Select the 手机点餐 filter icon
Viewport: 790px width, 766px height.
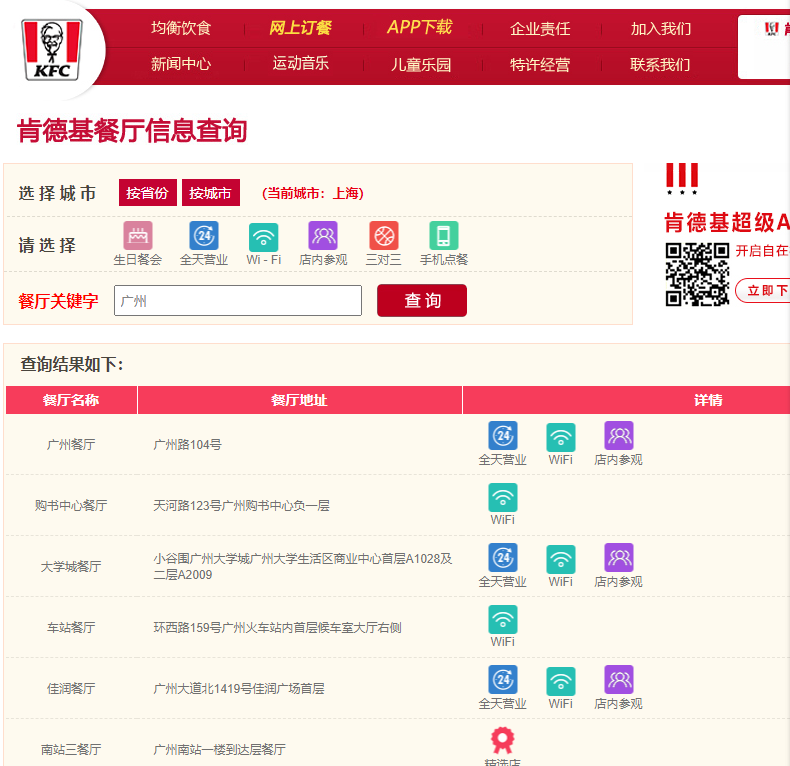pyautogui.click(x=444, y=235)
